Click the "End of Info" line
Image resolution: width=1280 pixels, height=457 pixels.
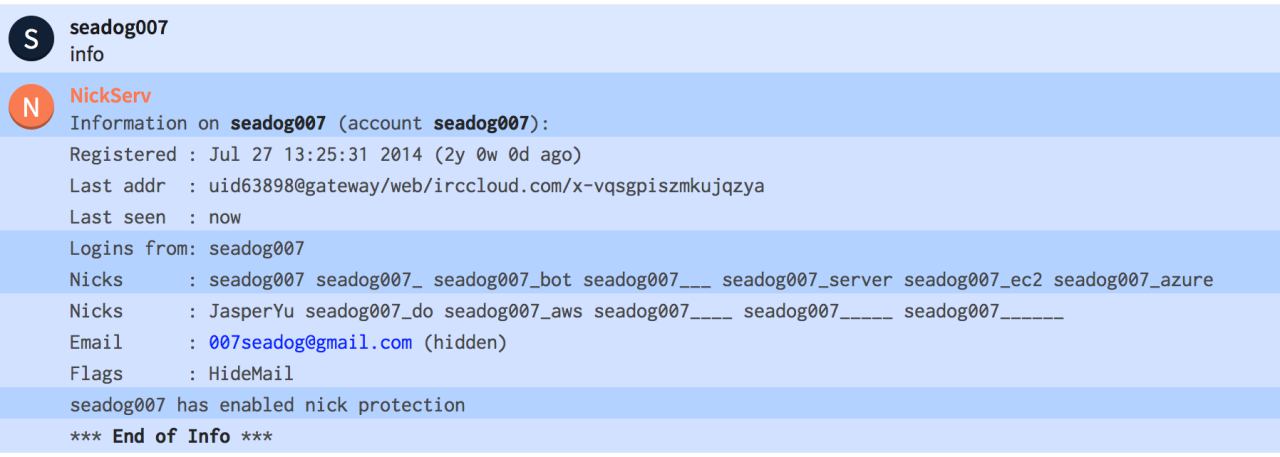click(x=171, y=437)
